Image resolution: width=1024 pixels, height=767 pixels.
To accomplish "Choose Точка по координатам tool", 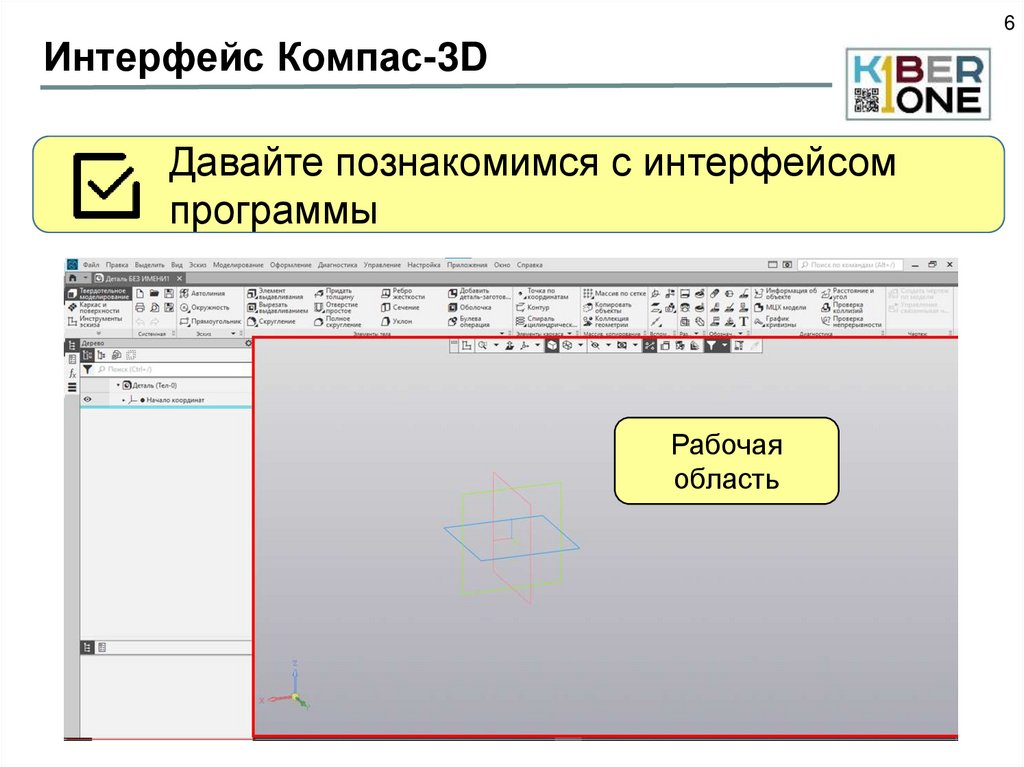I will click(x=542, y=294).
